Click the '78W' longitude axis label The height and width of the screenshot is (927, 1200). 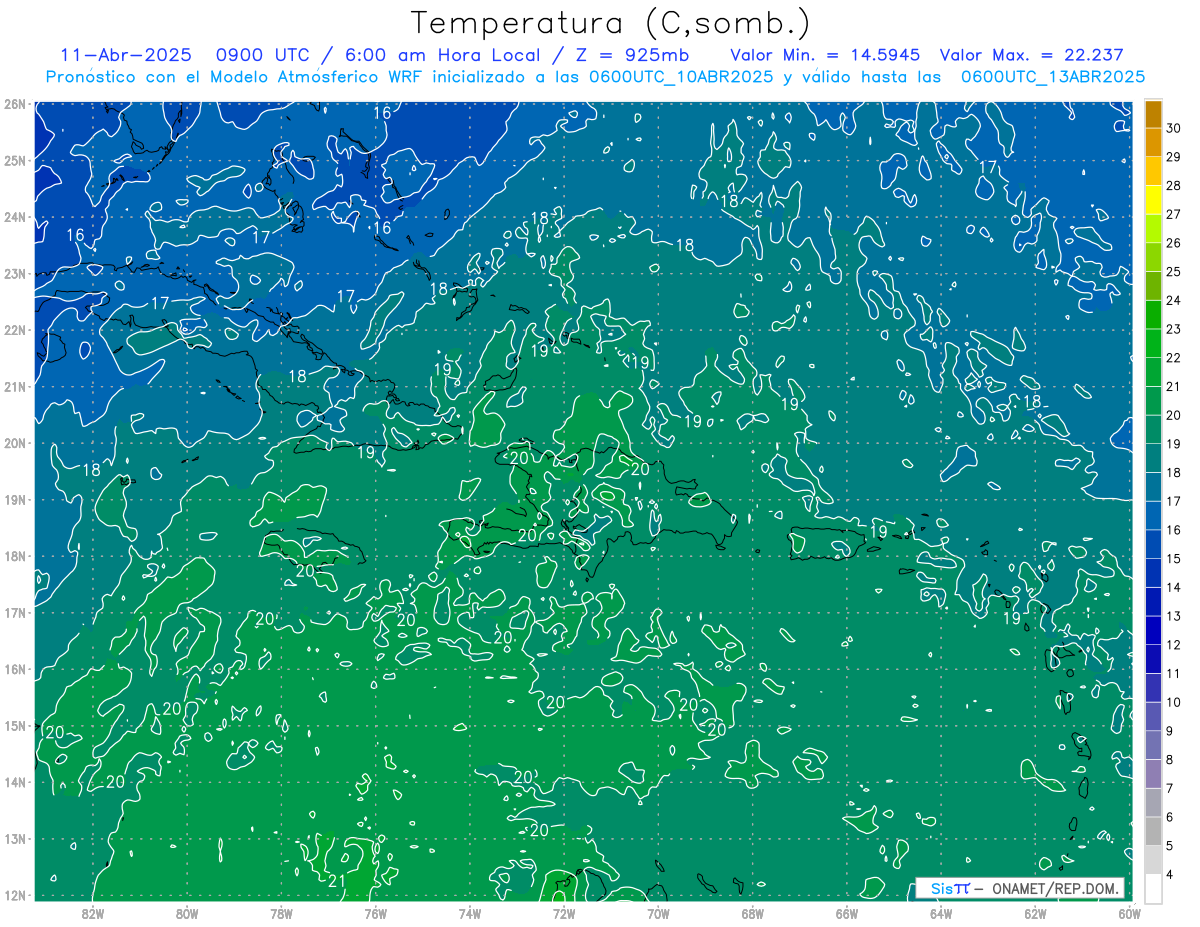pyautogui.click(x=281, y=914)
